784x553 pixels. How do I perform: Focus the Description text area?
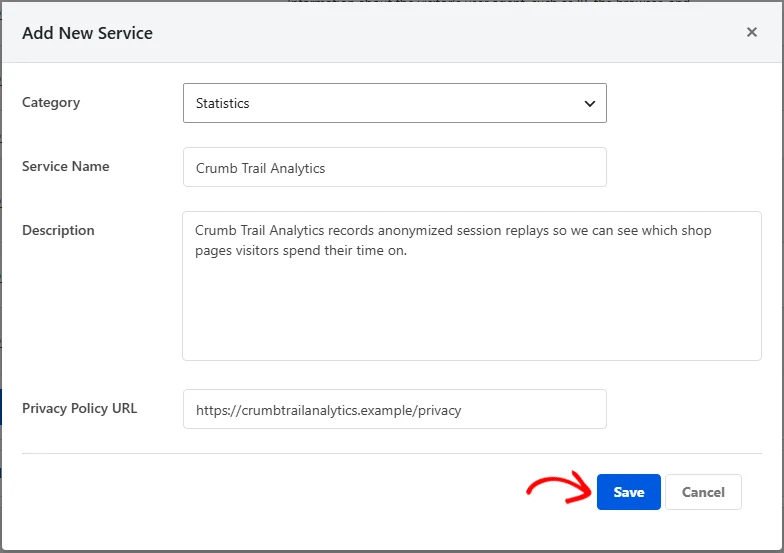[472, 286]
